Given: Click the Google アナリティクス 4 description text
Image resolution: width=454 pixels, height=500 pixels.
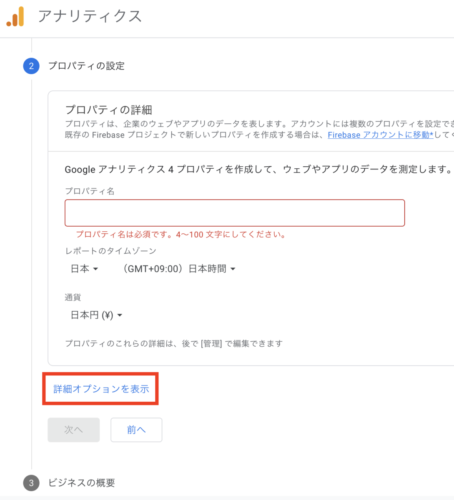Looking at the screenshot, I should pyautogui.click(x=258, y=169).
